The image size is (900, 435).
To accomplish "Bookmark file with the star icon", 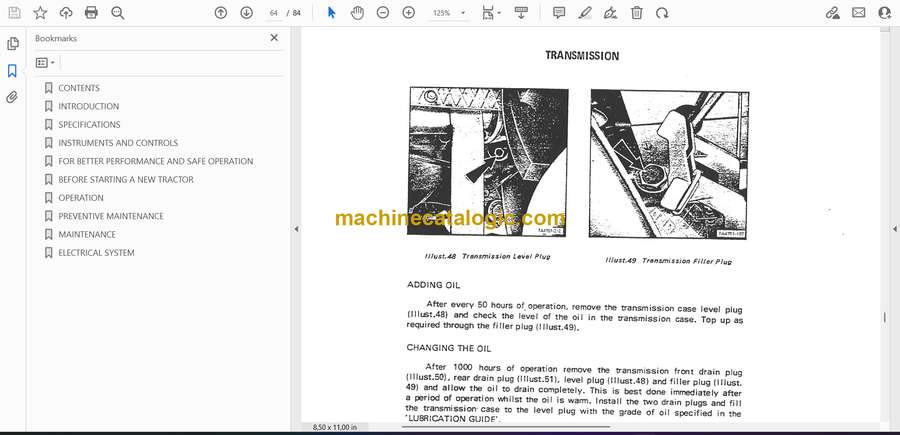I will [40, 13].
